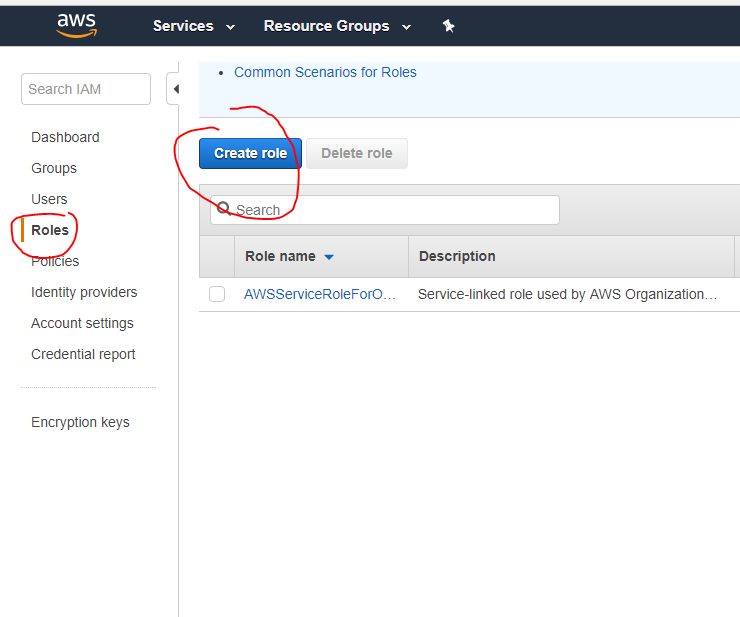Open Users section
Image resolution: width=740 pixels, height=617 pixels.
point(49,199)
